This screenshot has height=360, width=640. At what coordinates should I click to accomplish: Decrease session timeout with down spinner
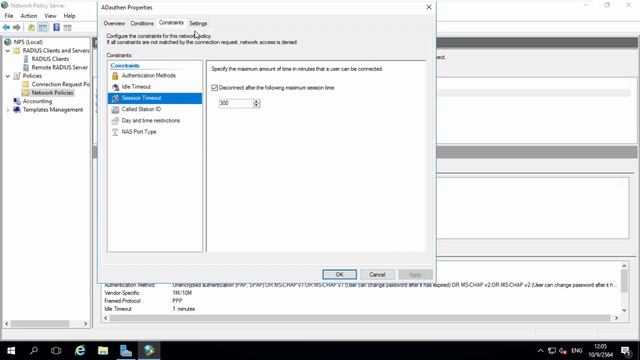pos(256,106)
